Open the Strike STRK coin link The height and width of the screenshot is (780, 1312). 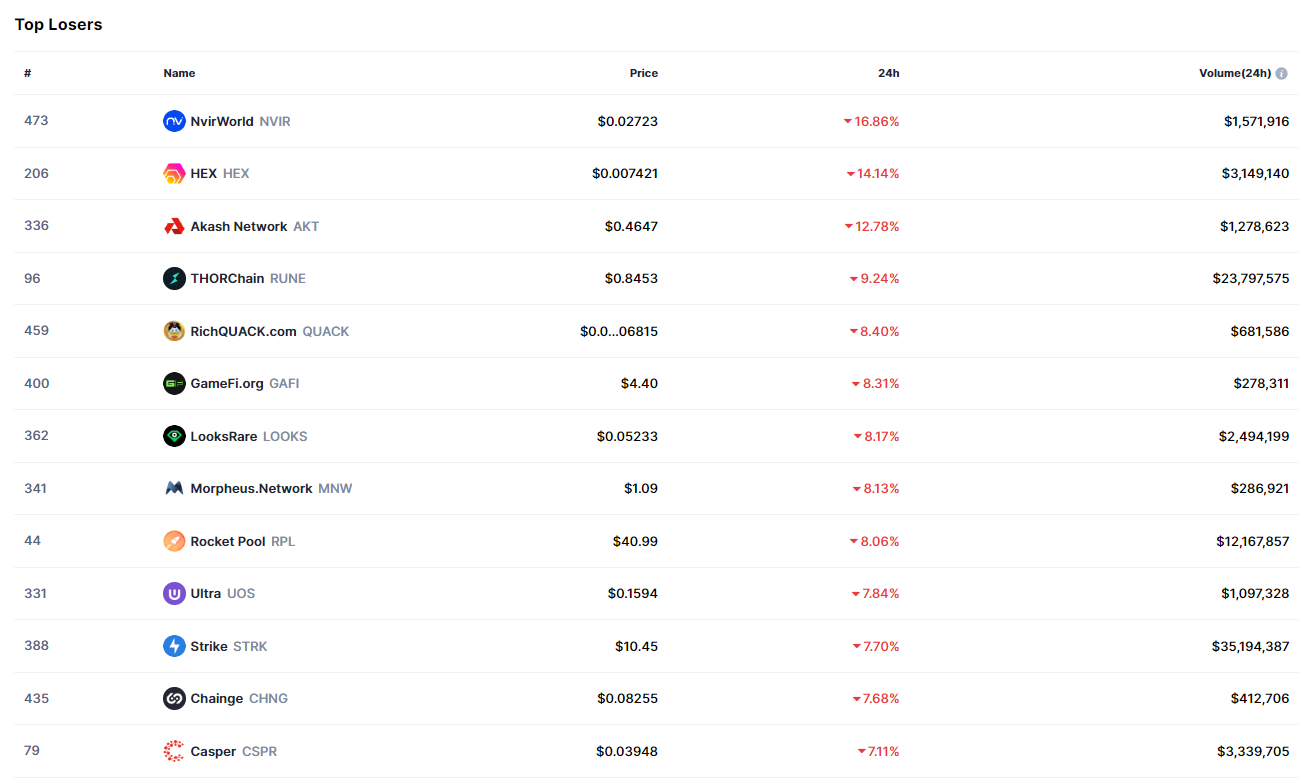[x=209, y=646]
